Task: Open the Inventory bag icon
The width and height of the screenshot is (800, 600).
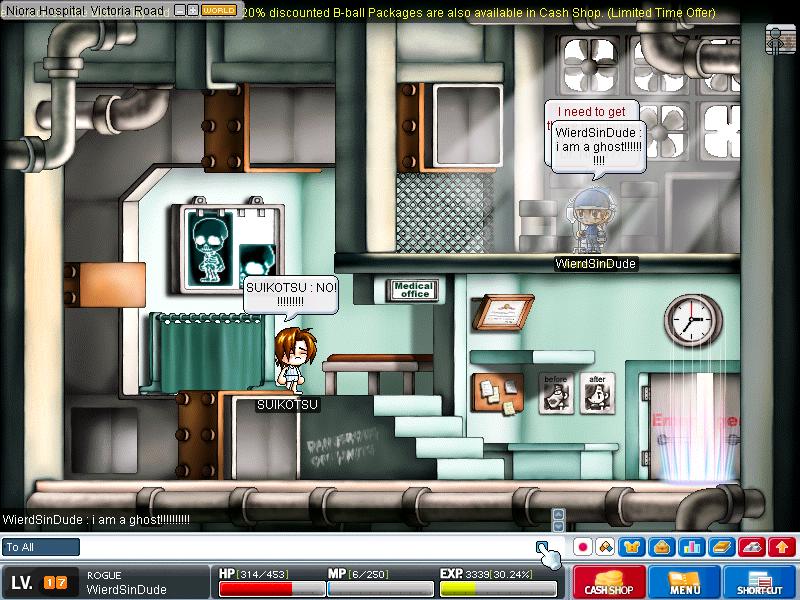Action: pos(662,547)
